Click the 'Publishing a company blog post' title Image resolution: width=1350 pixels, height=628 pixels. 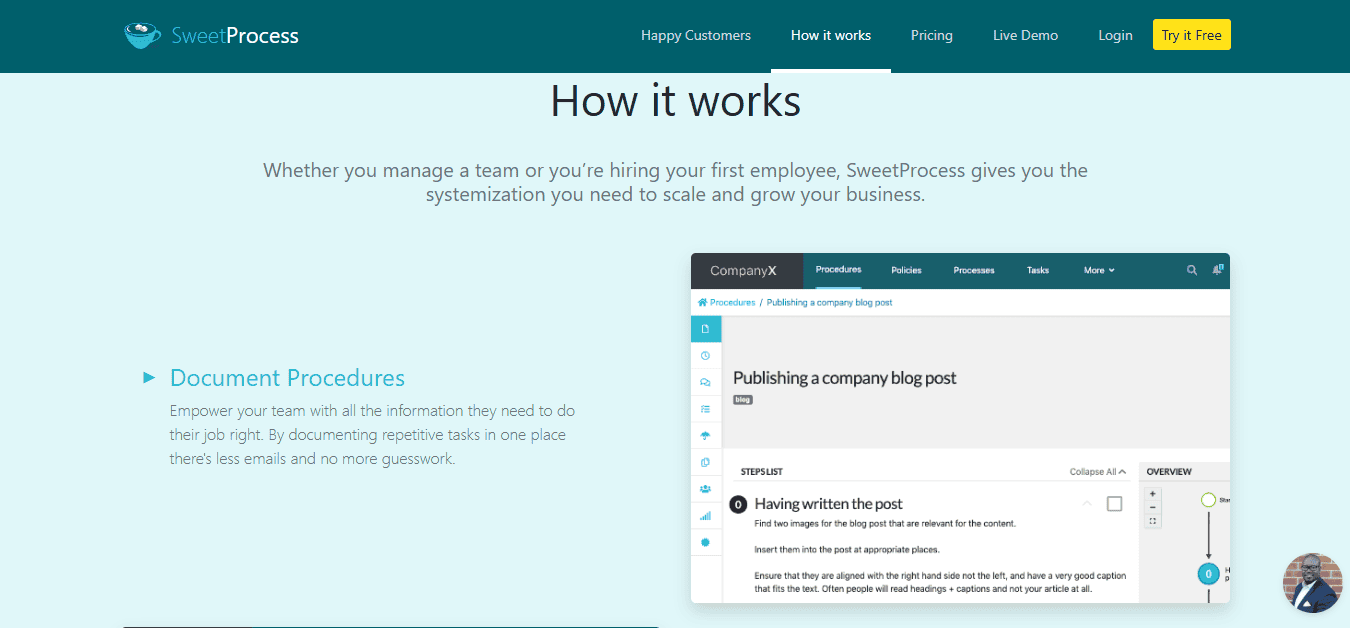845,378
